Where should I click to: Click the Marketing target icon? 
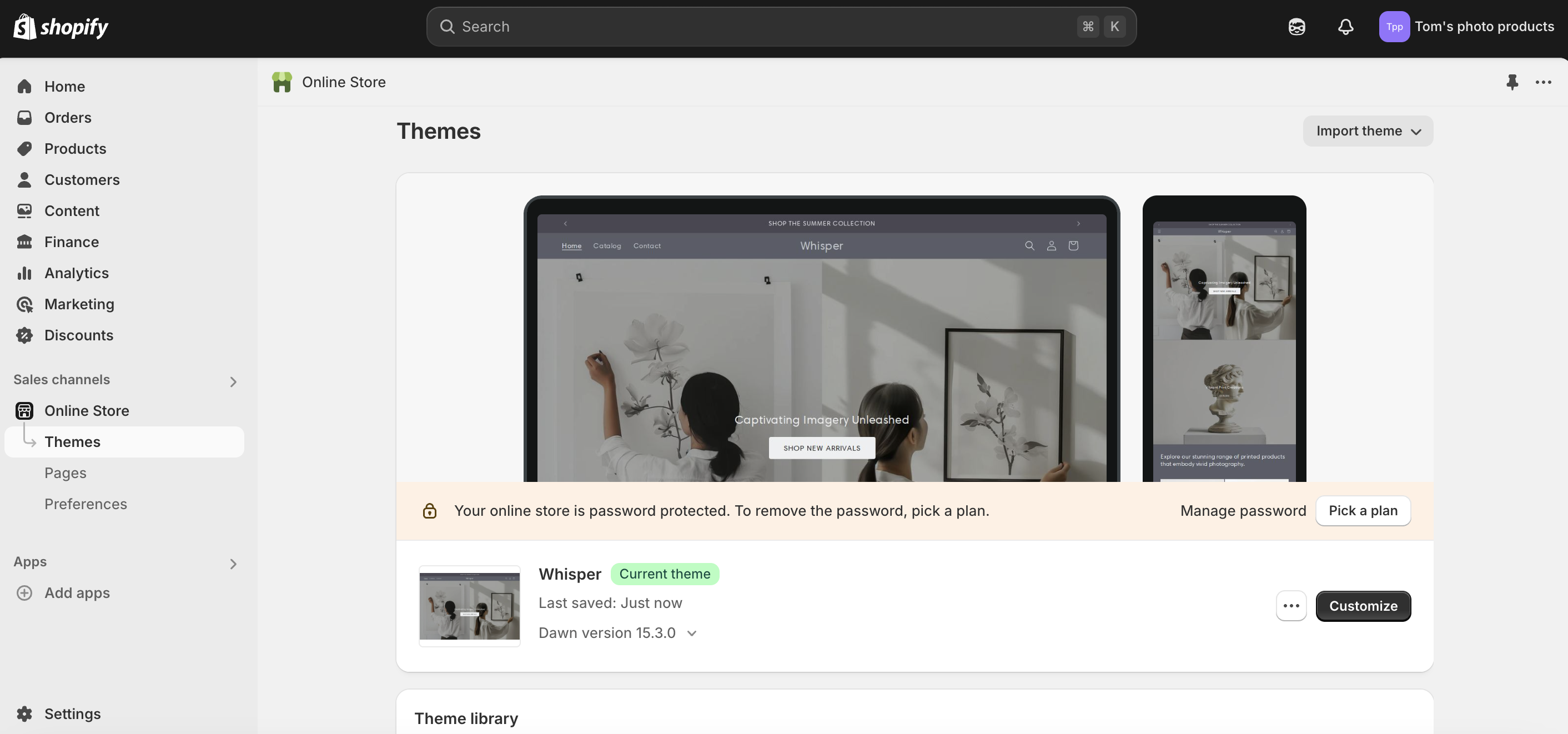coord(24,304)
